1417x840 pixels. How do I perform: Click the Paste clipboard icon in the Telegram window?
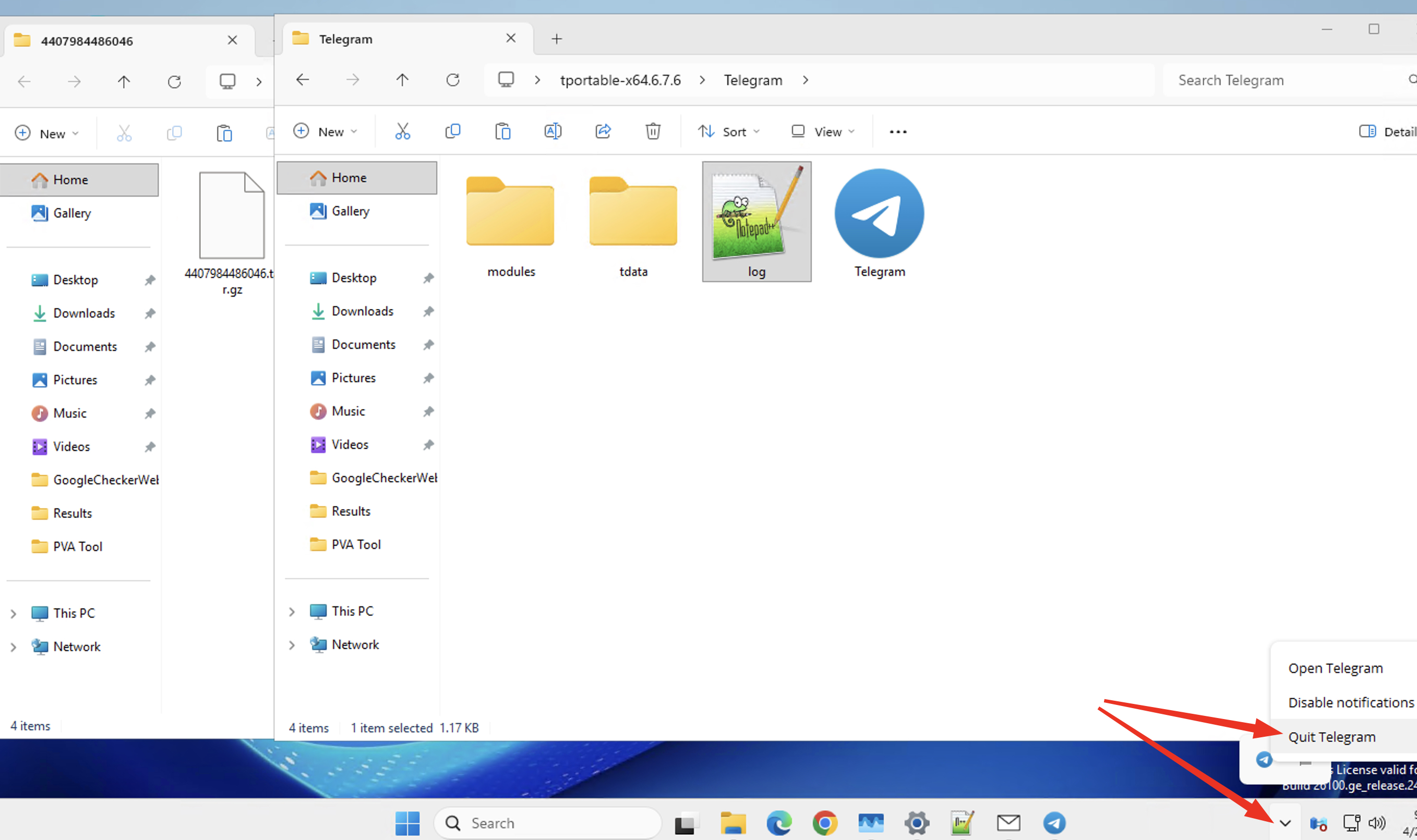[502, 131]
